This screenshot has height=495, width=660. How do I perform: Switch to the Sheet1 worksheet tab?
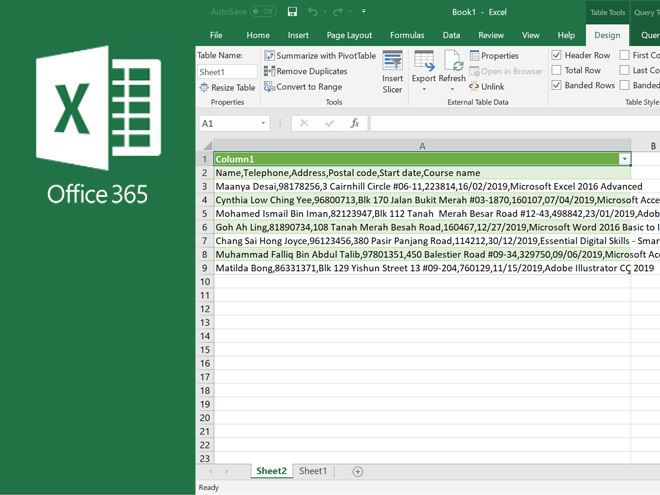pos(313,471)
